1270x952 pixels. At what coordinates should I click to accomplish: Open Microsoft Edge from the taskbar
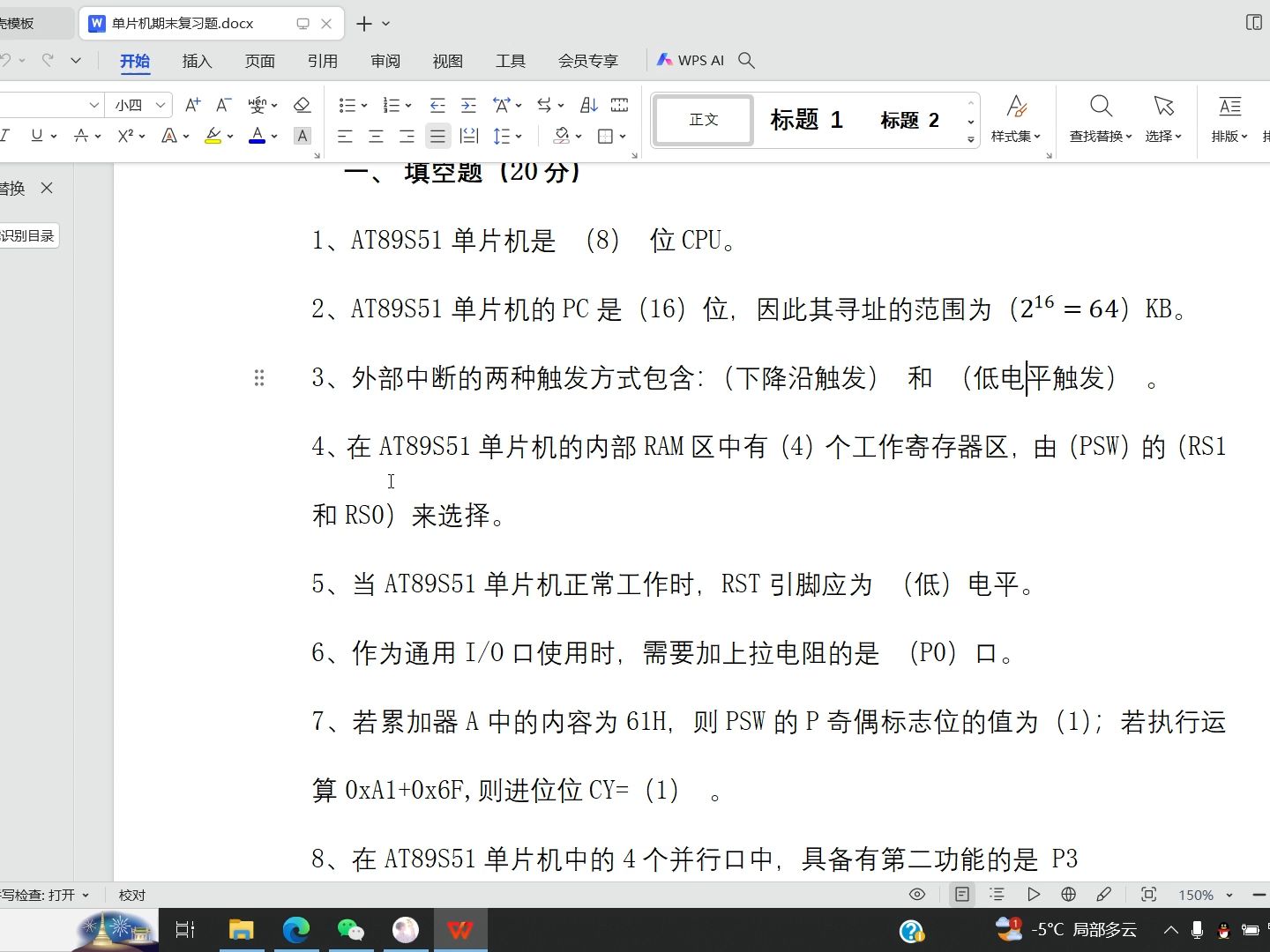(x=295, y=929)
